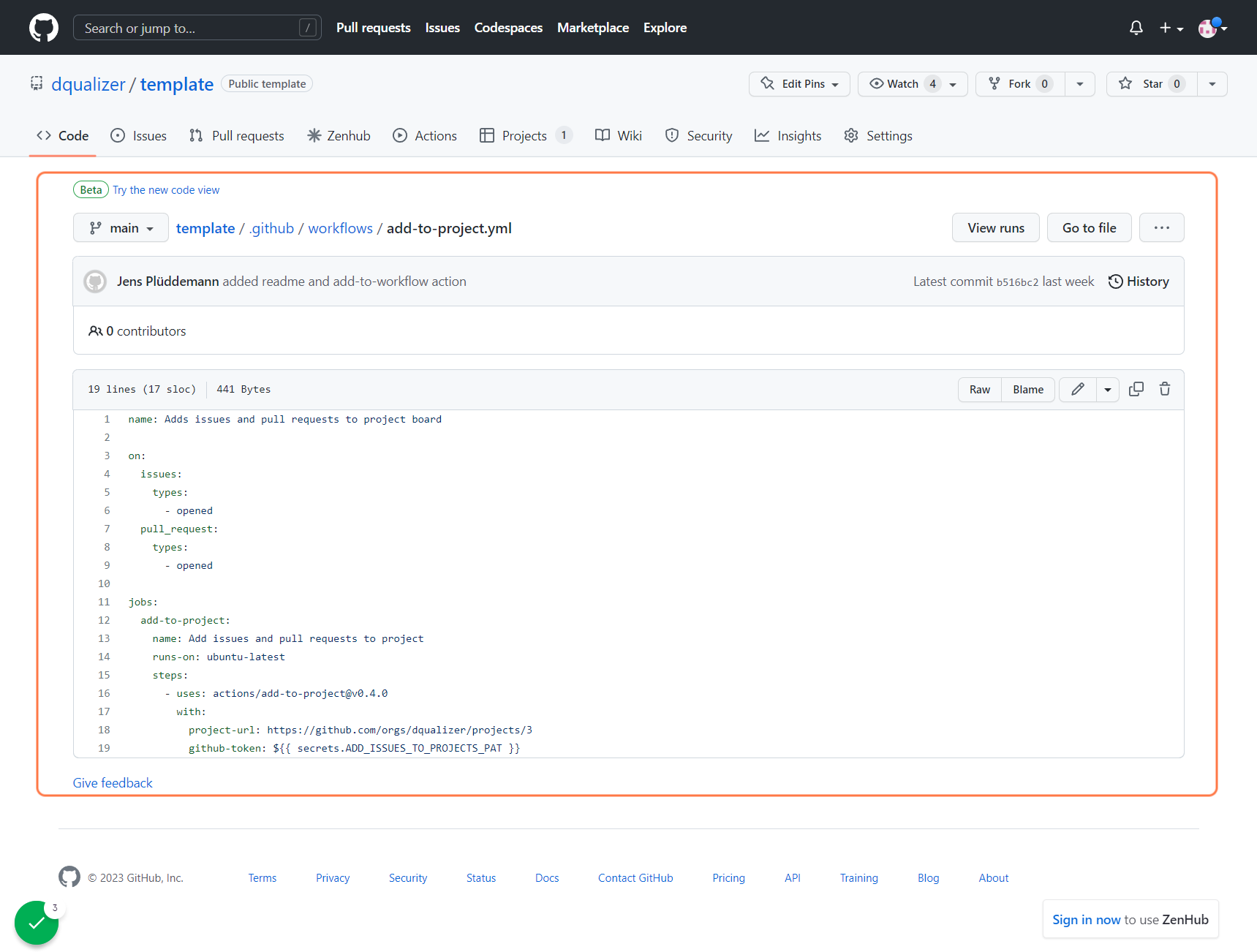This screenshot has height=952, width=1257.
Task: Open global Issues in header
Action: click(442, 28)
